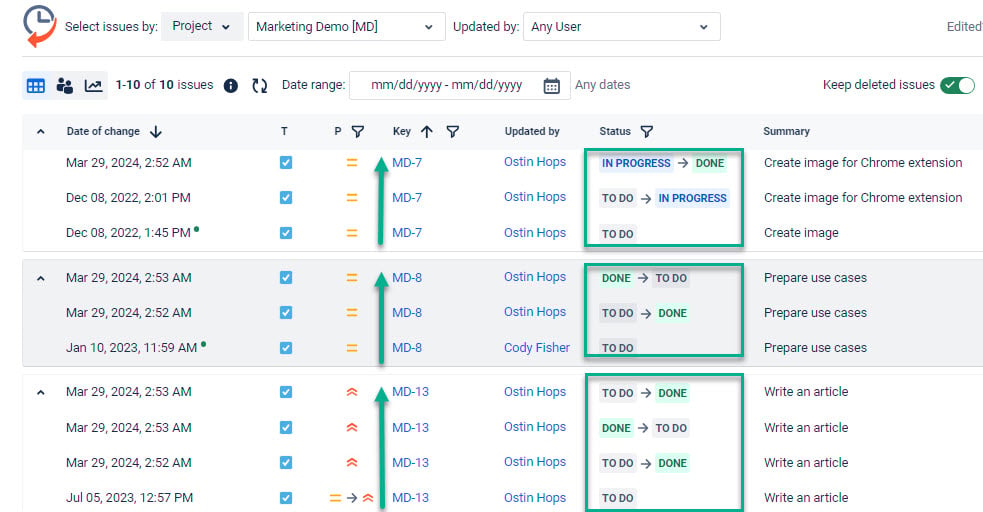The image size is (983, 512).
Task: Click TO DO to IN PROGRESS status of MD-7
Action: tap(665, 199)
